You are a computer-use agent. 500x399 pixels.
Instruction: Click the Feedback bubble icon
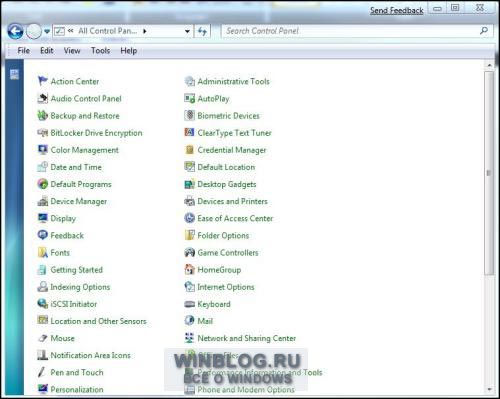tap(43, 235)
